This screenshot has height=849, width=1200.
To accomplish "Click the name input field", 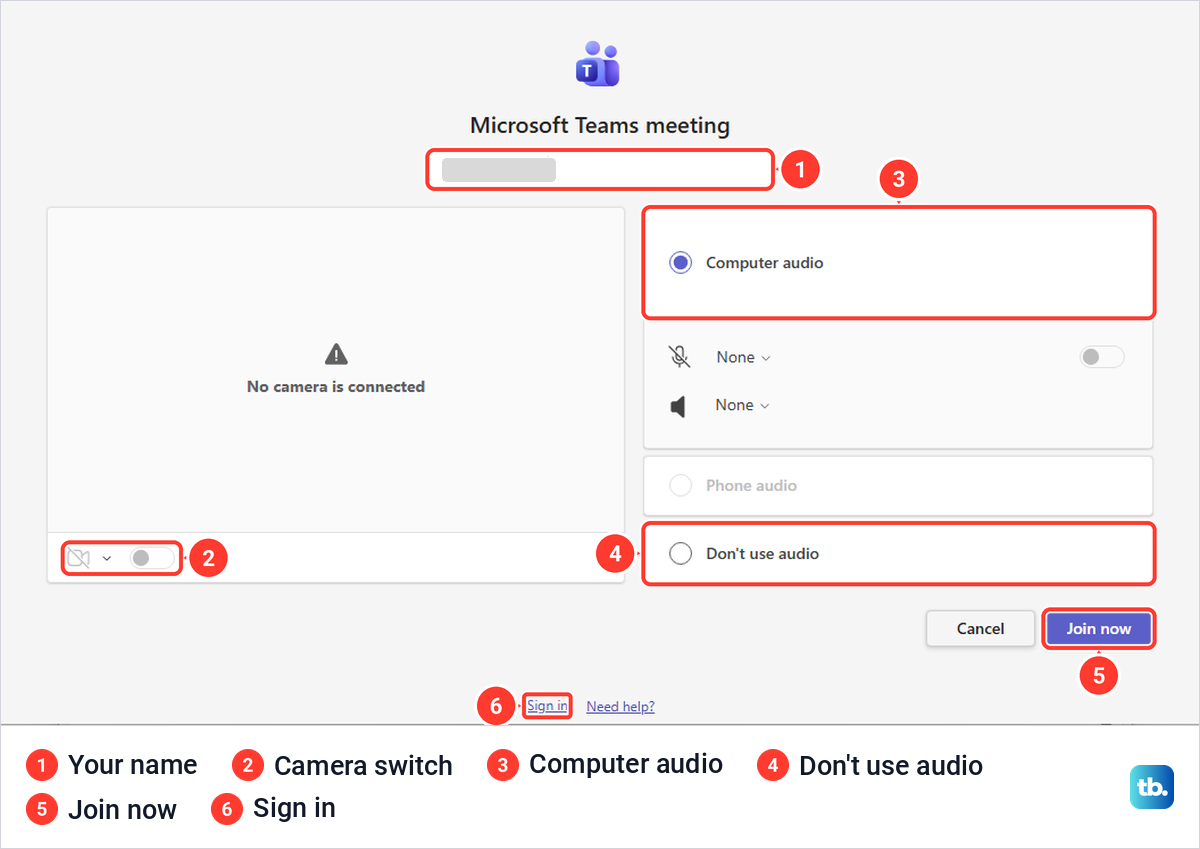I will [600, 169].
